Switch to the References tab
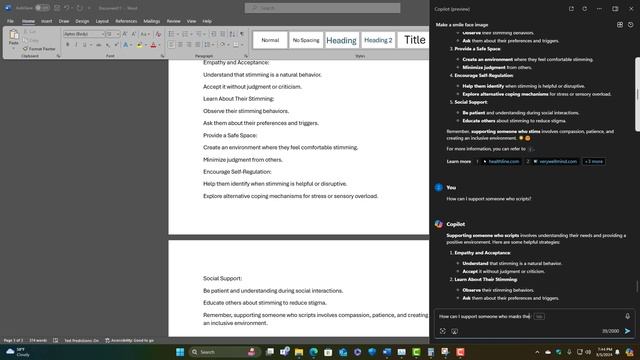Image resolution: width=640 pixels, height=360 pixels. pyautogui.click(x=126, y=21)
